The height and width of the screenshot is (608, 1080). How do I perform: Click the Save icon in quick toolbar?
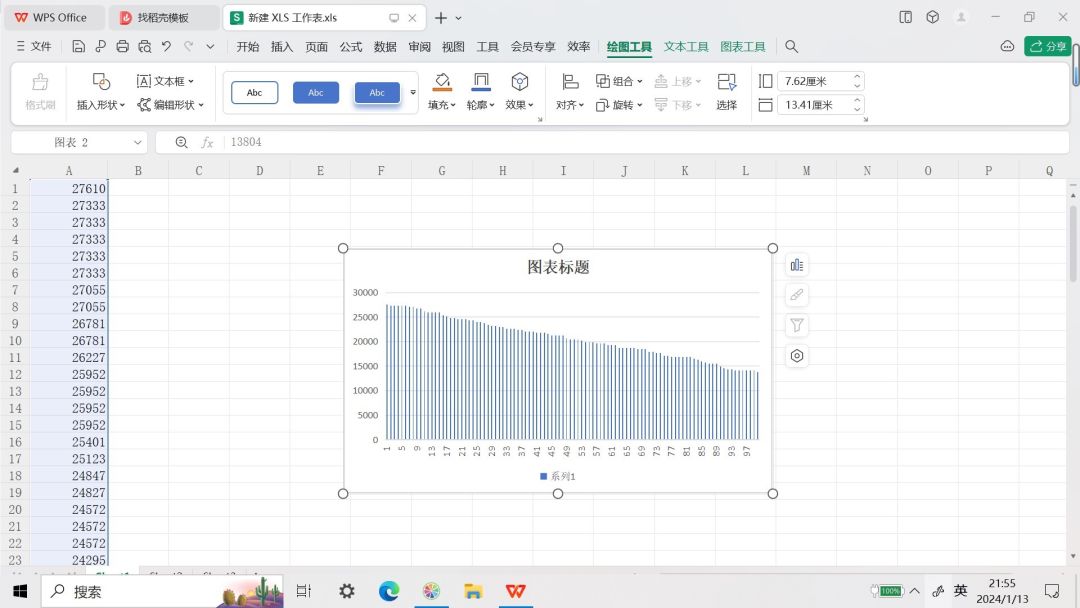pyautogui.click(x=79, y=47)
